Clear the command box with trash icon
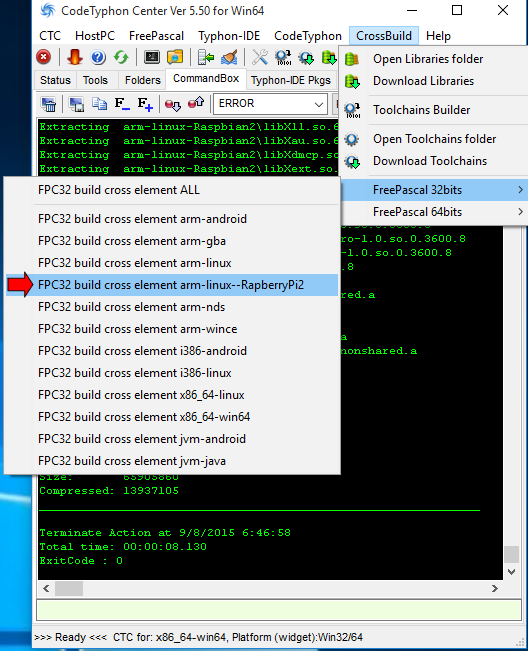This screenshot has width=528, height=651. click(49, 104)
